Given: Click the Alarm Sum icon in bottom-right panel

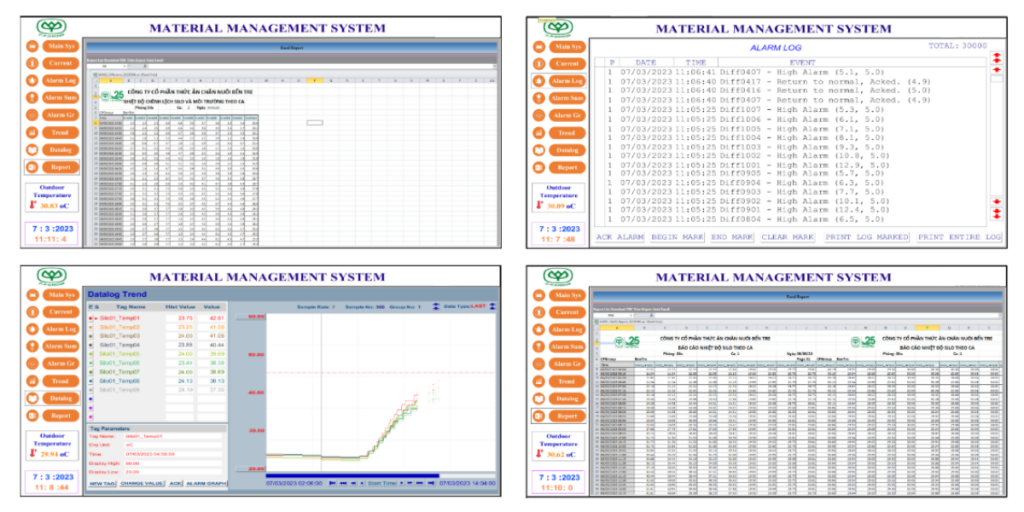Looking at the screenshot, I should [x=543, y=346].
